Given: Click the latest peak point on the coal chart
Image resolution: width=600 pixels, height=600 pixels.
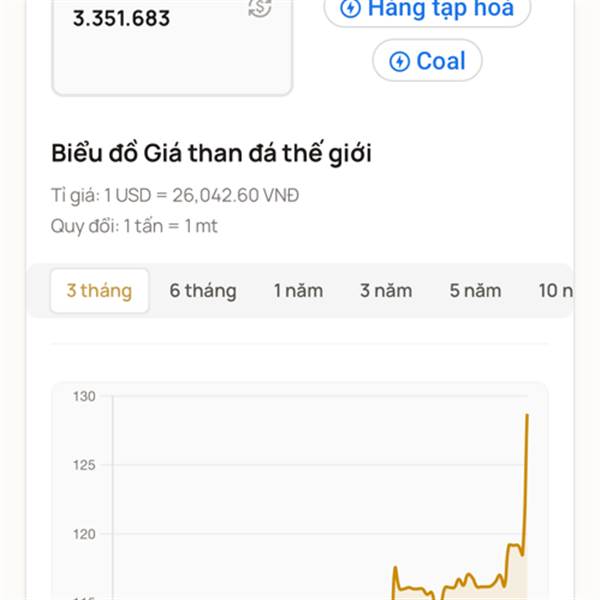Looking at the screenshot, I should (x=528, y=414).
